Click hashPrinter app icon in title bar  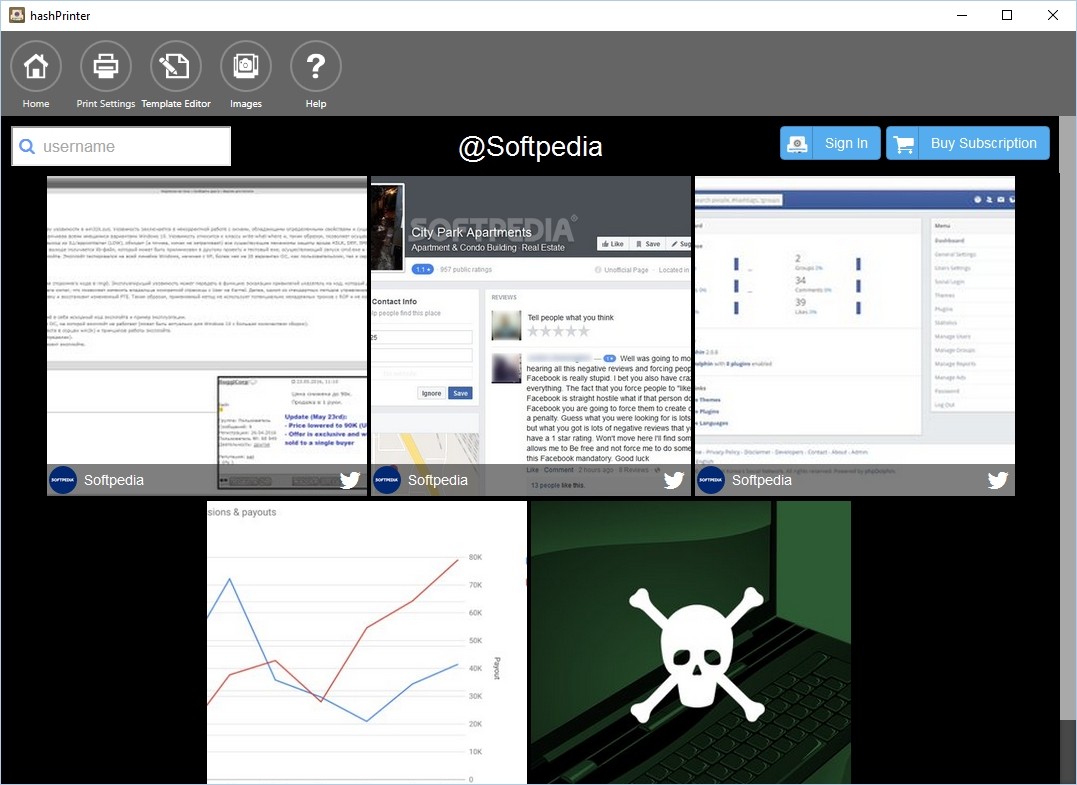pyautogui.click(x=16, y=15)
